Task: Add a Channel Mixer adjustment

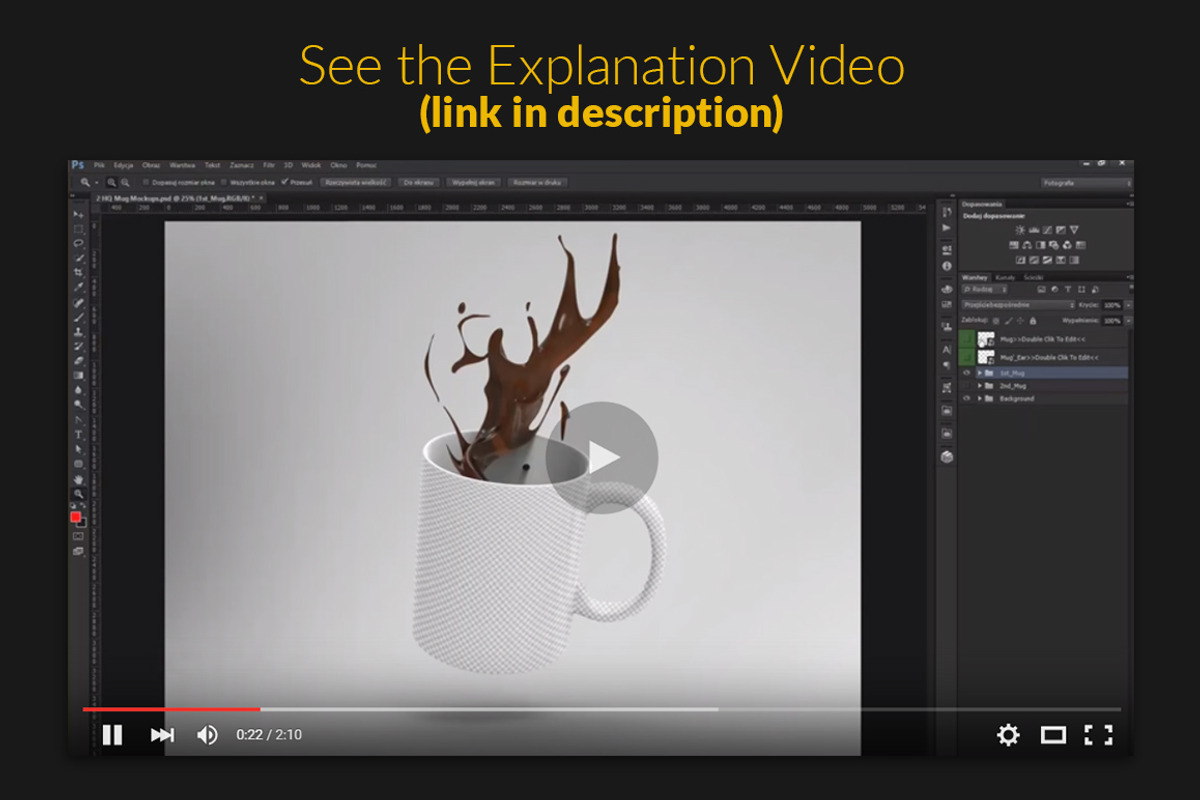Action: pyautogui.click(x=1067, y=245)
